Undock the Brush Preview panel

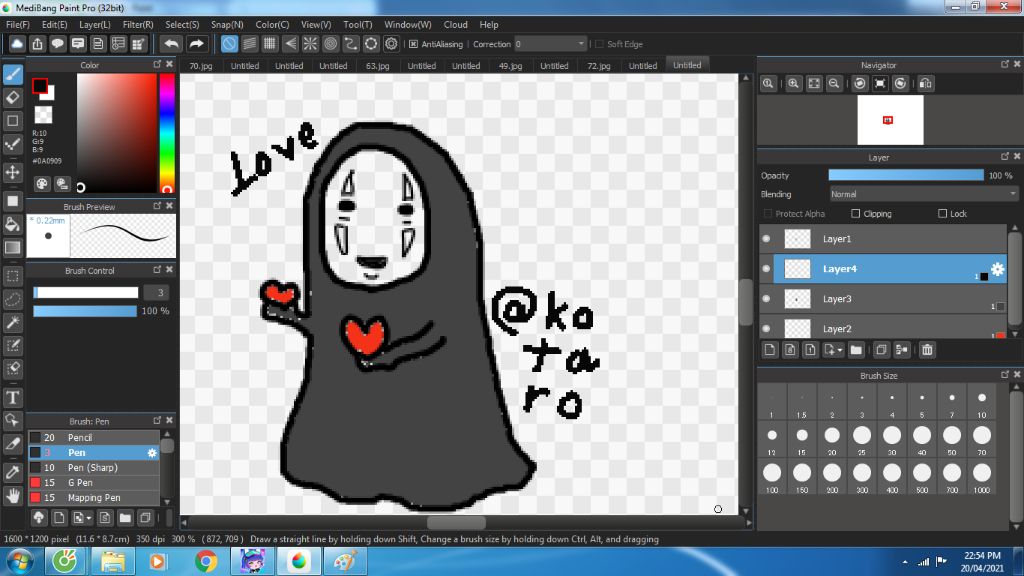pyautogui.click(x=157, y=205)
